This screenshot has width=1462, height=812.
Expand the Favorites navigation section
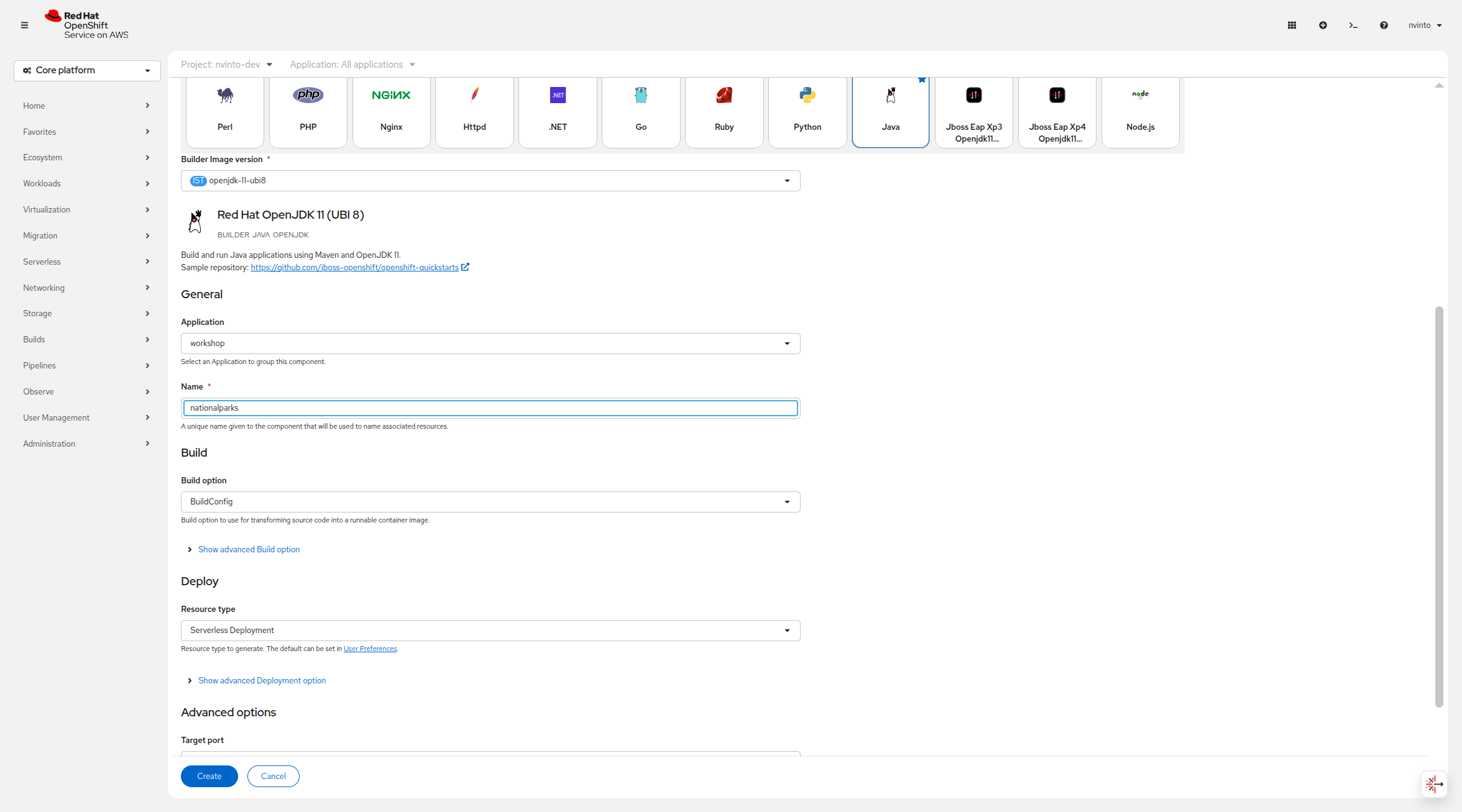point(86,132)
